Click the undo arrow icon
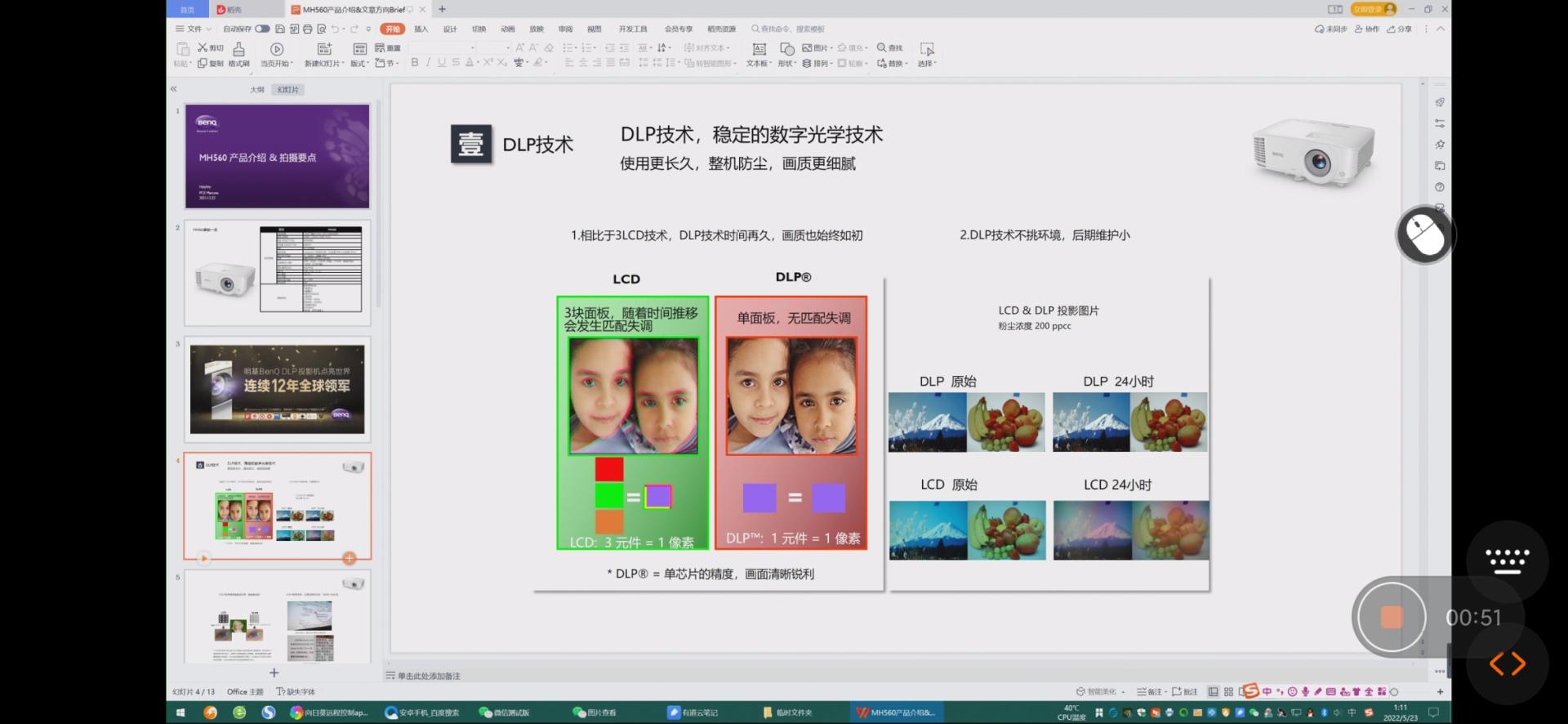The height and width of the screenshot is (724, 1568). pyautogui.click(x=335, y=29)
